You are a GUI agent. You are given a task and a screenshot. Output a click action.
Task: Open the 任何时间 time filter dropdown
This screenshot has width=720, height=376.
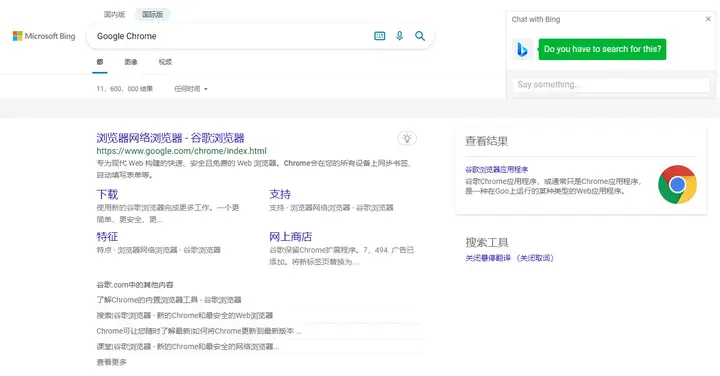[191, 89]
